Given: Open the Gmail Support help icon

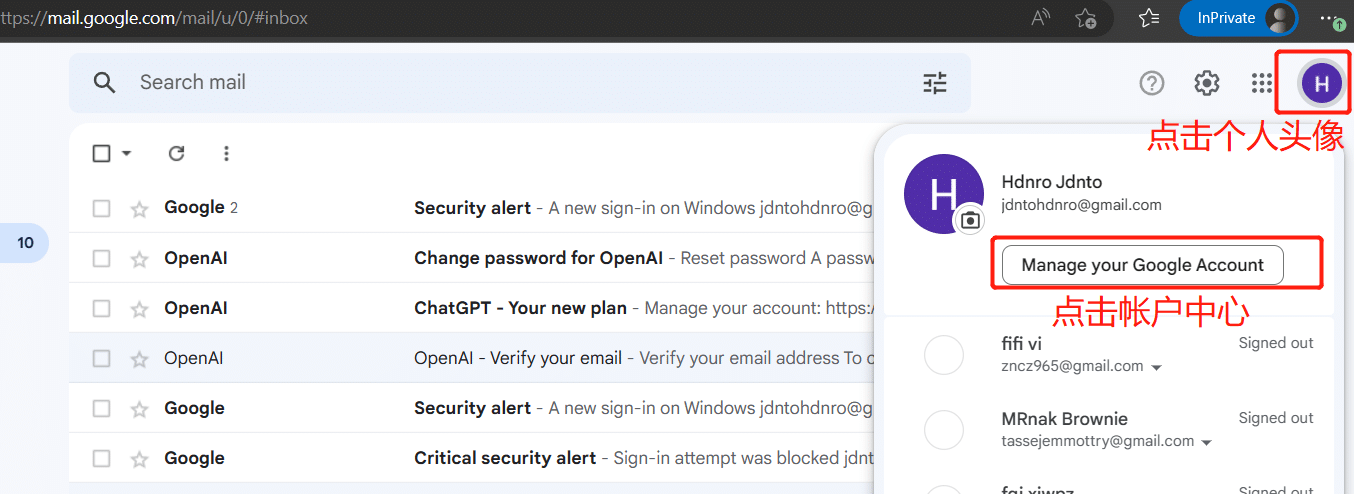Looking at the screenshot, I should tap(1152, 83).
